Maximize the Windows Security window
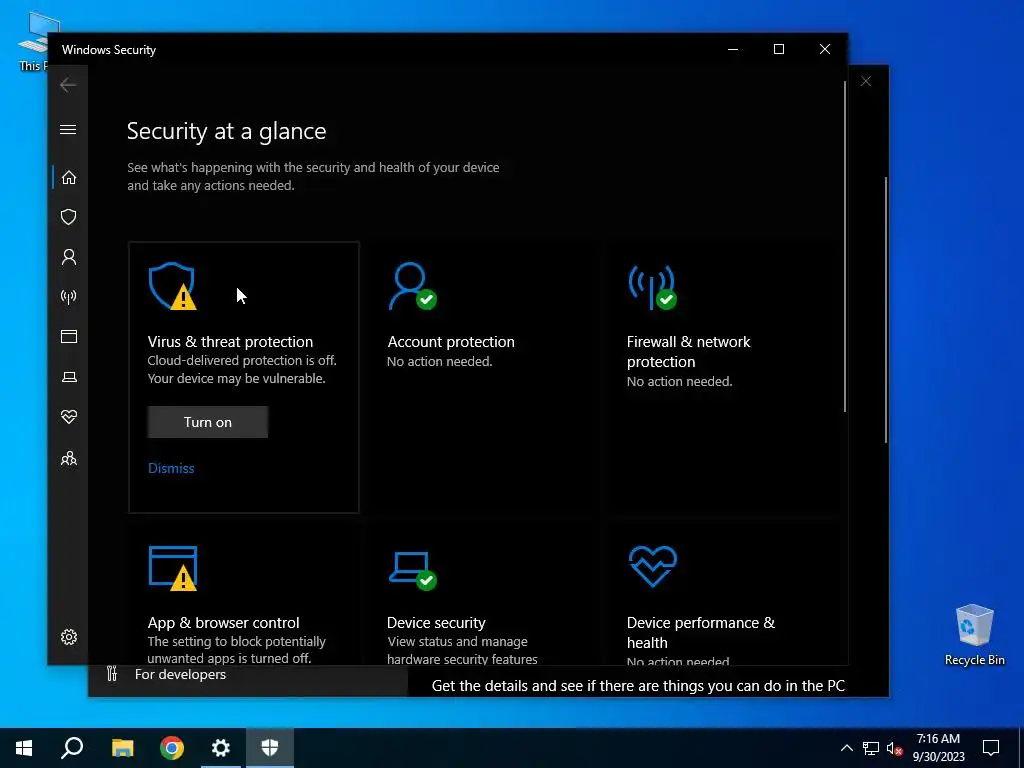The height and width of the screenshot is (768, 1024). tap(778, 49)
